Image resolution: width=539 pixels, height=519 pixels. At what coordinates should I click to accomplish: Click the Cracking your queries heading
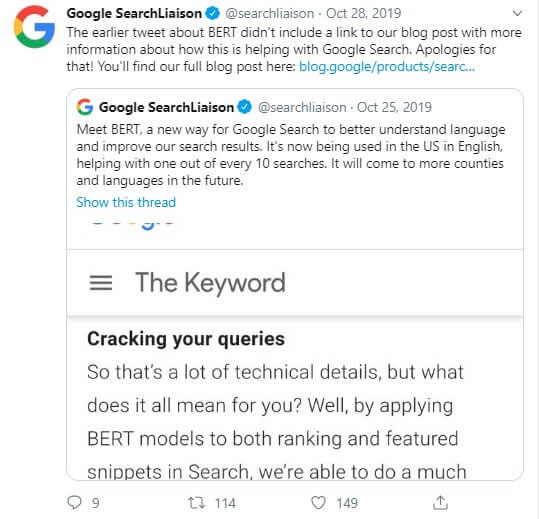(186, 339)
